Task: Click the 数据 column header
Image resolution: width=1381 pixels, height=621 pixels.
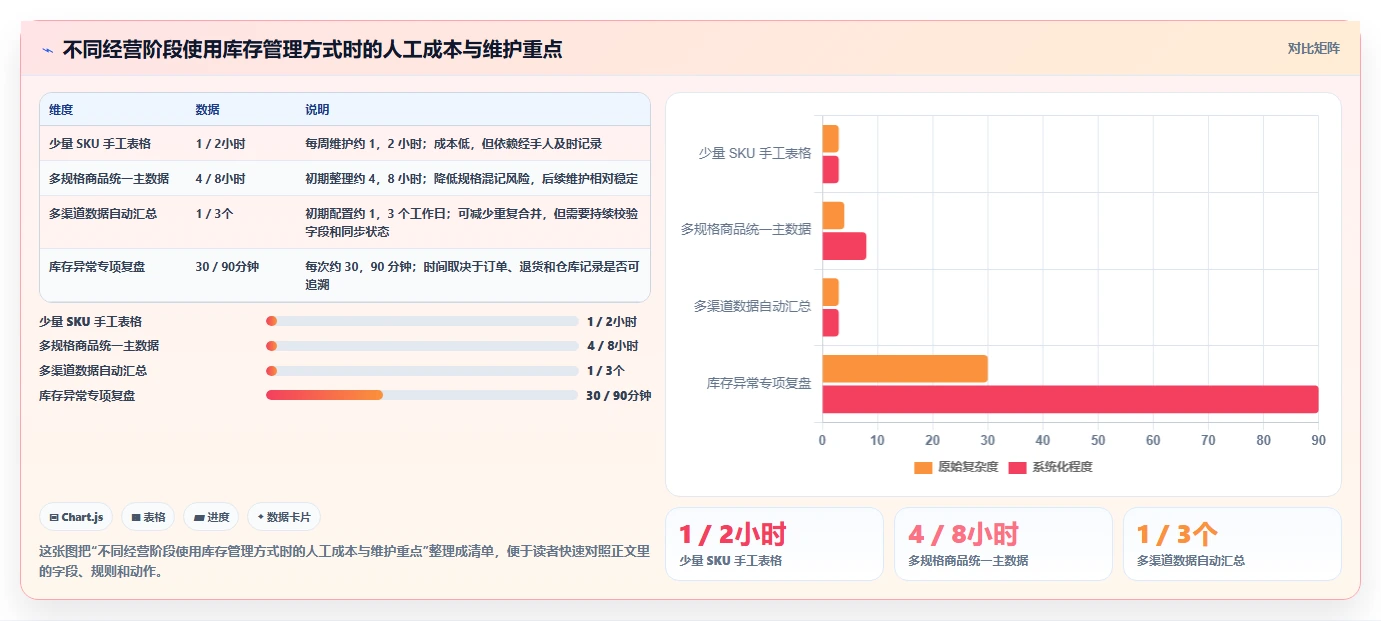Action: [208, 110]
